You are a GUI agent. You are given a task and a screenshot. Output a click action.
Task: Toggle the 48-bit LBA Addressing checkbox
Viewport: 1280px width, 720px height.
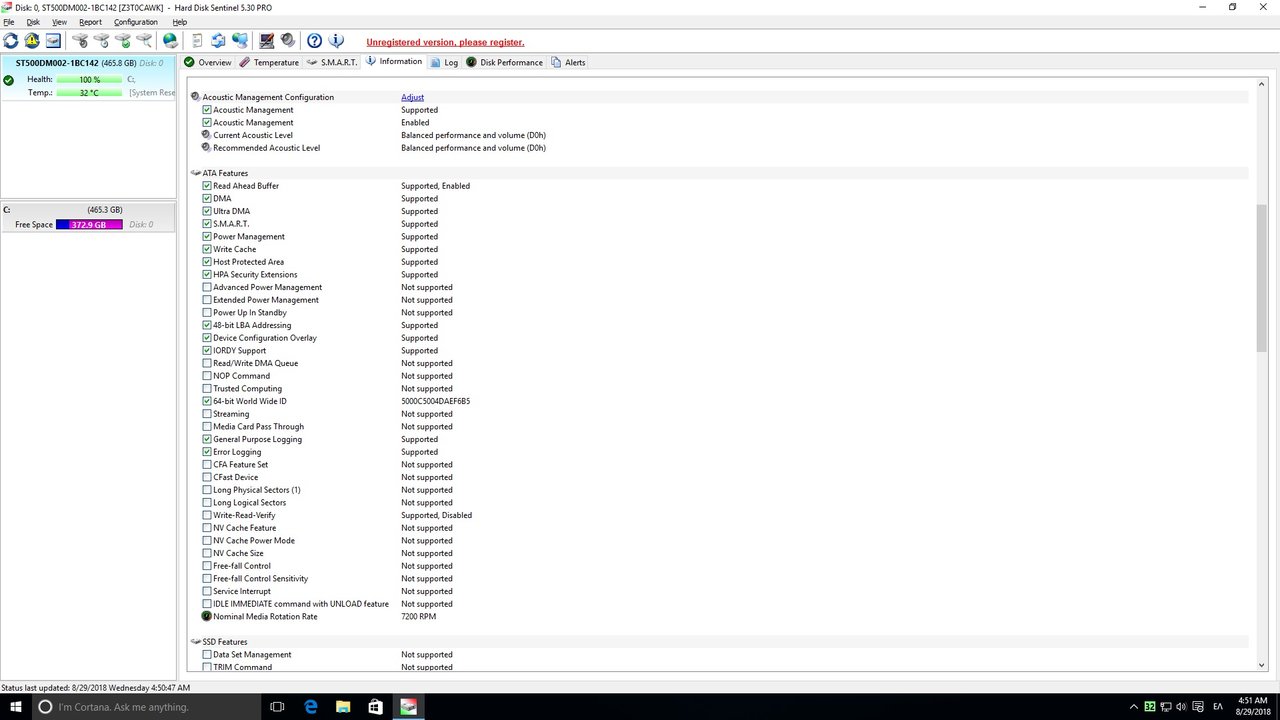(x=207, y=325)
